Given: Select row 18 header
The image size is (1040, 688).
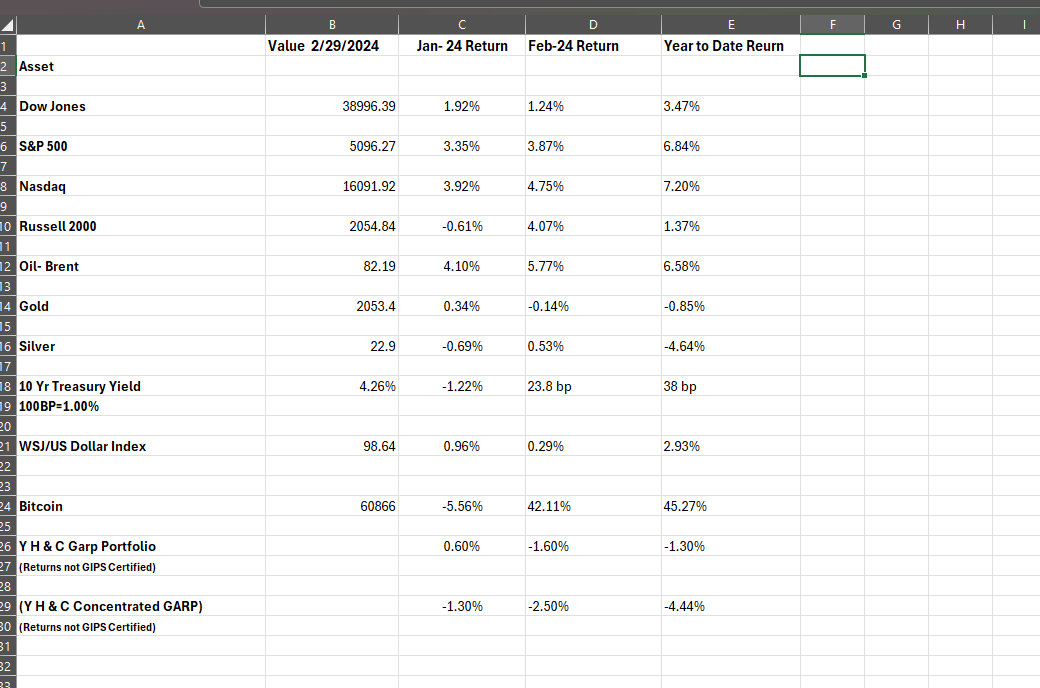Looking at the screenshot, I should pyautogui.click(x=8, y=386).
